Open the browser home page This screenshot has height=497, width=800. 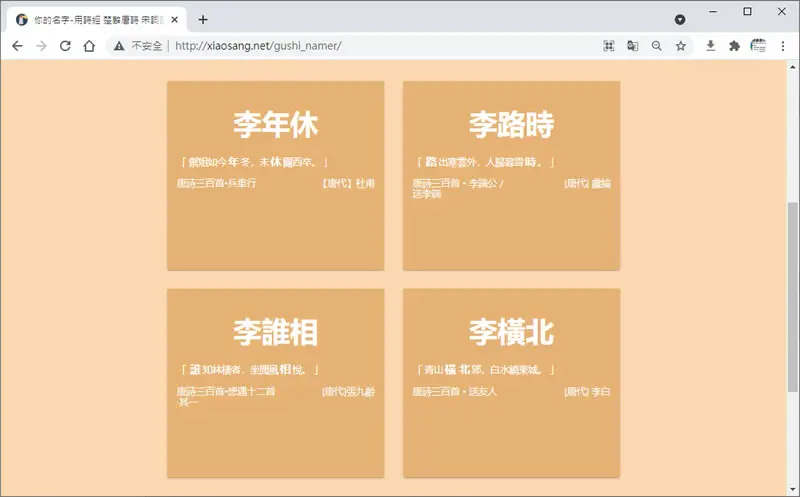[x=89, y=46]
